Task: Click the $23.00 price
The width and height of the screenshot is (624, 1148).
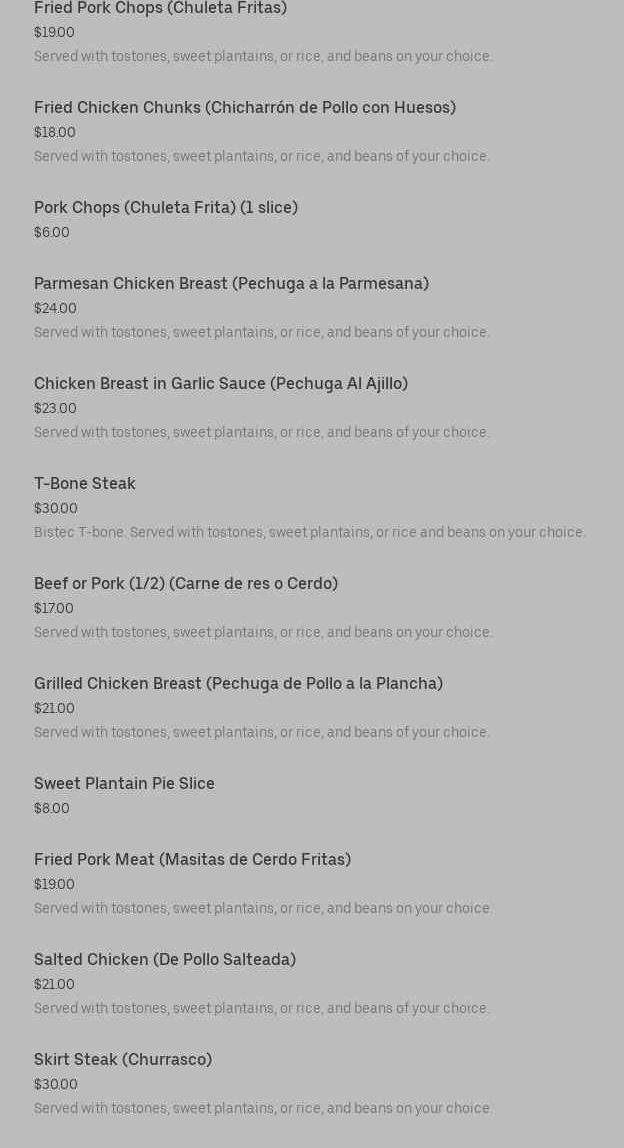Action: (x=55, y=409)
